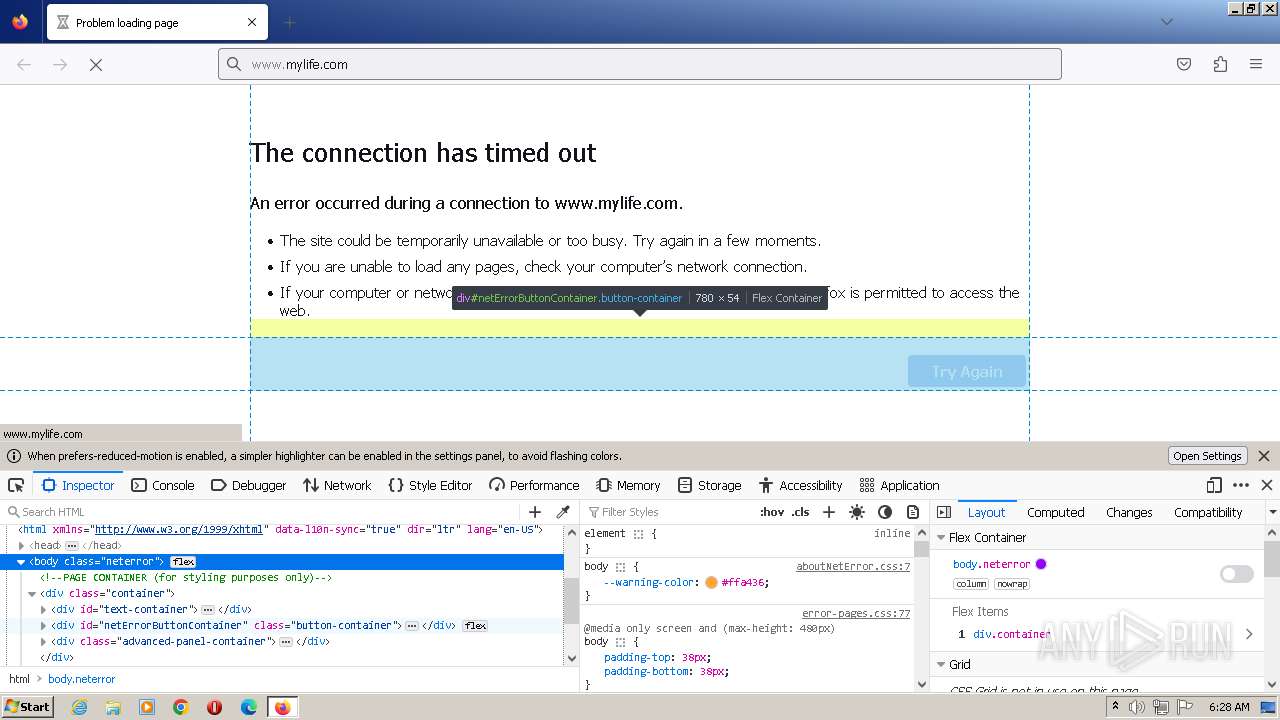This screenshot has height=720, width=1280.
Task: Toggle the :hov pseudo-class panel
Action: 772,512
